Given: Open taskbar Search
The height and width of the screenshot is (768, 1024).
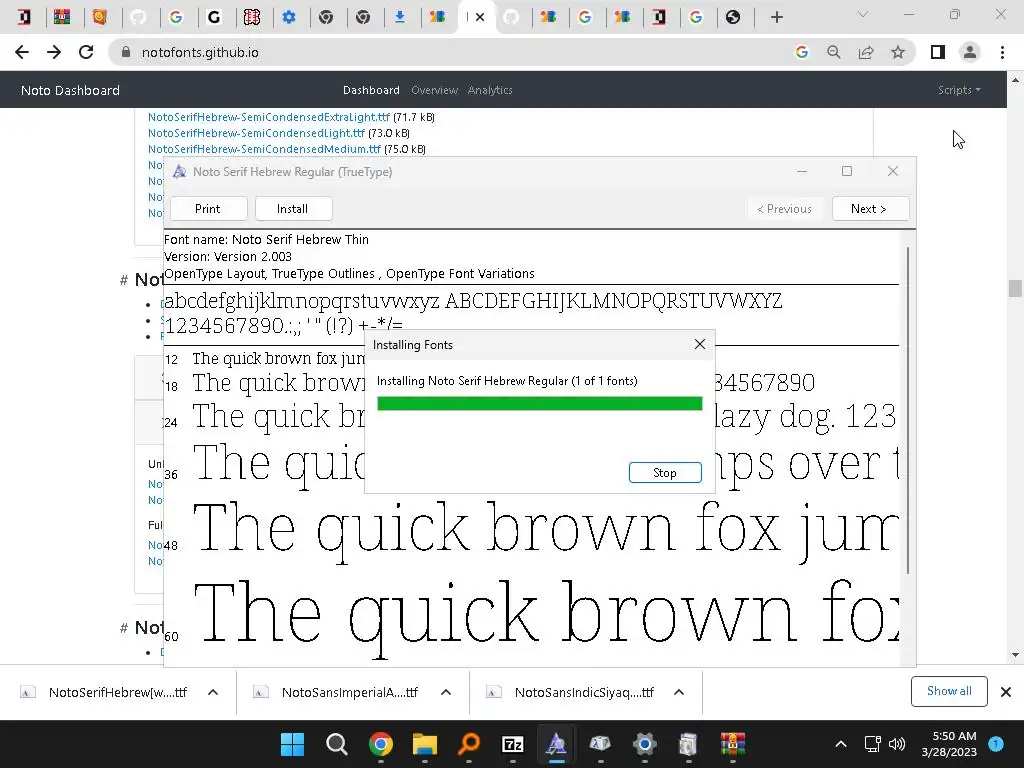Looking at the screenshot, I should click(336, 744).
